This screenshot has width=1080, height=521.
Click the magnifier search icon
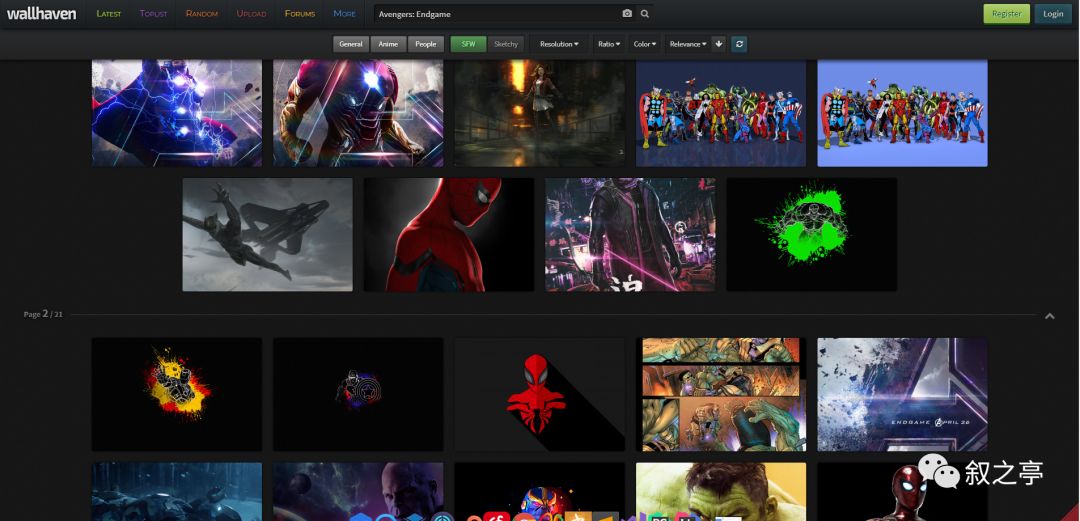tap(645, 14)
